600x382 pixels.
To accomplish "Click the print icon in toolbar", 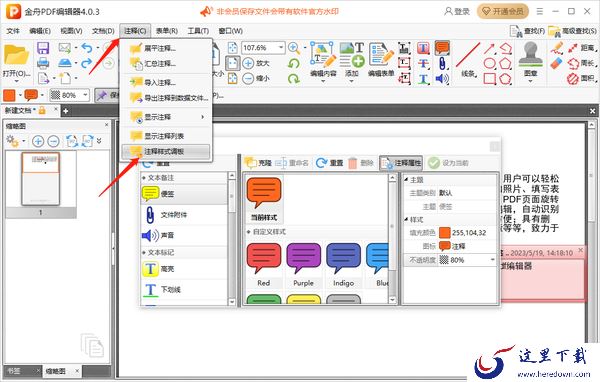I will click(43, 63).
